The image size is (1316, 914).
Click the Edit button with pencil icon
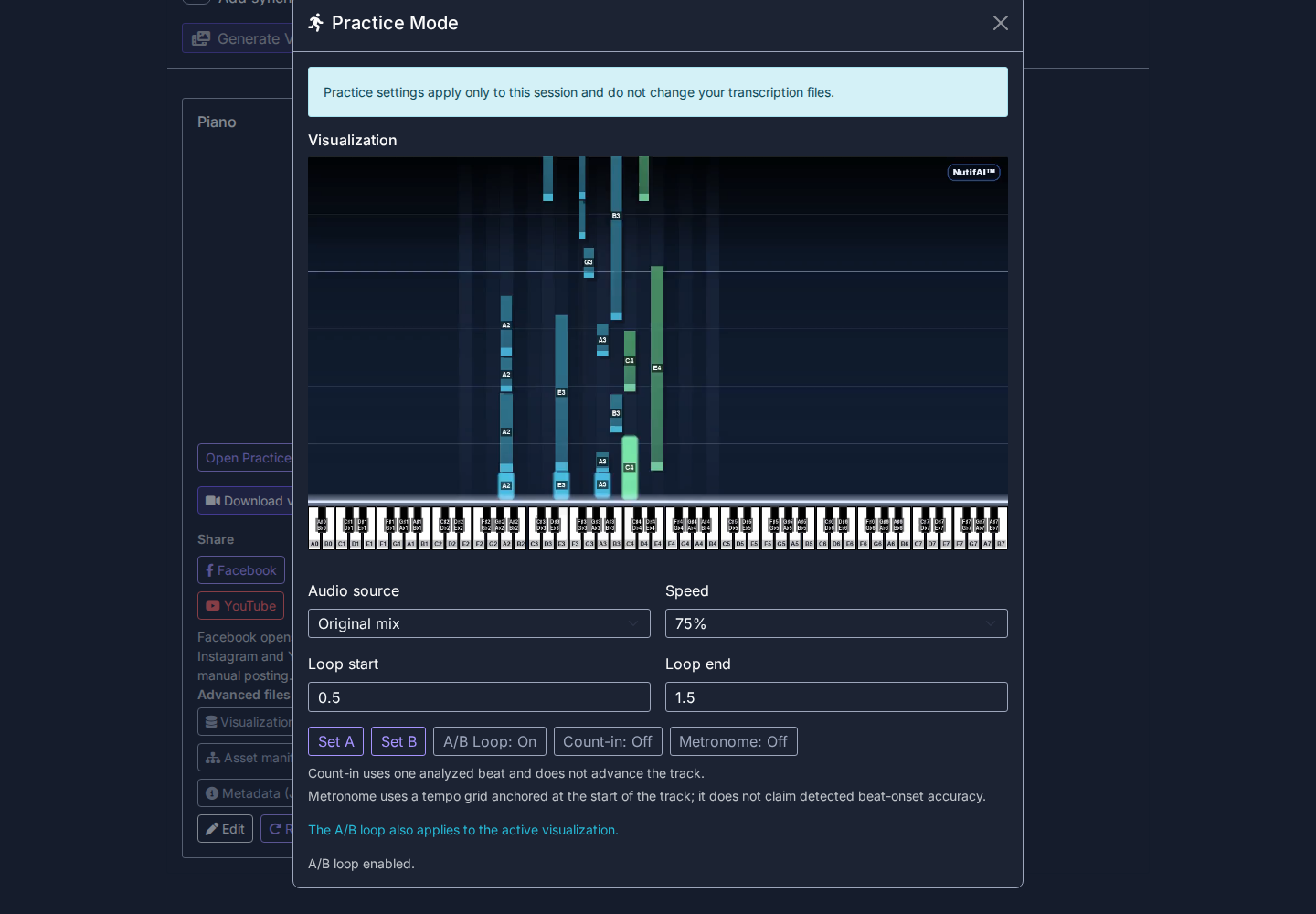[x=225, y=829]
